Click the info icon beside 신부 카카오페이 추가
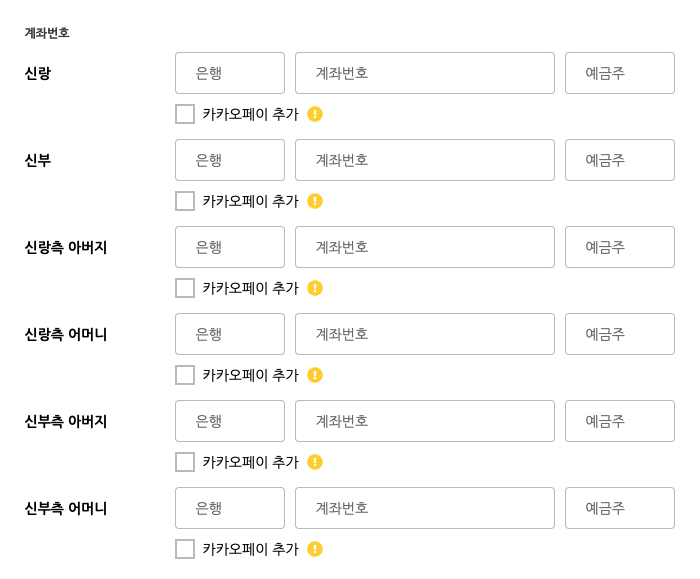This screenshot has width=700, height=579. (x=315, y=201)
